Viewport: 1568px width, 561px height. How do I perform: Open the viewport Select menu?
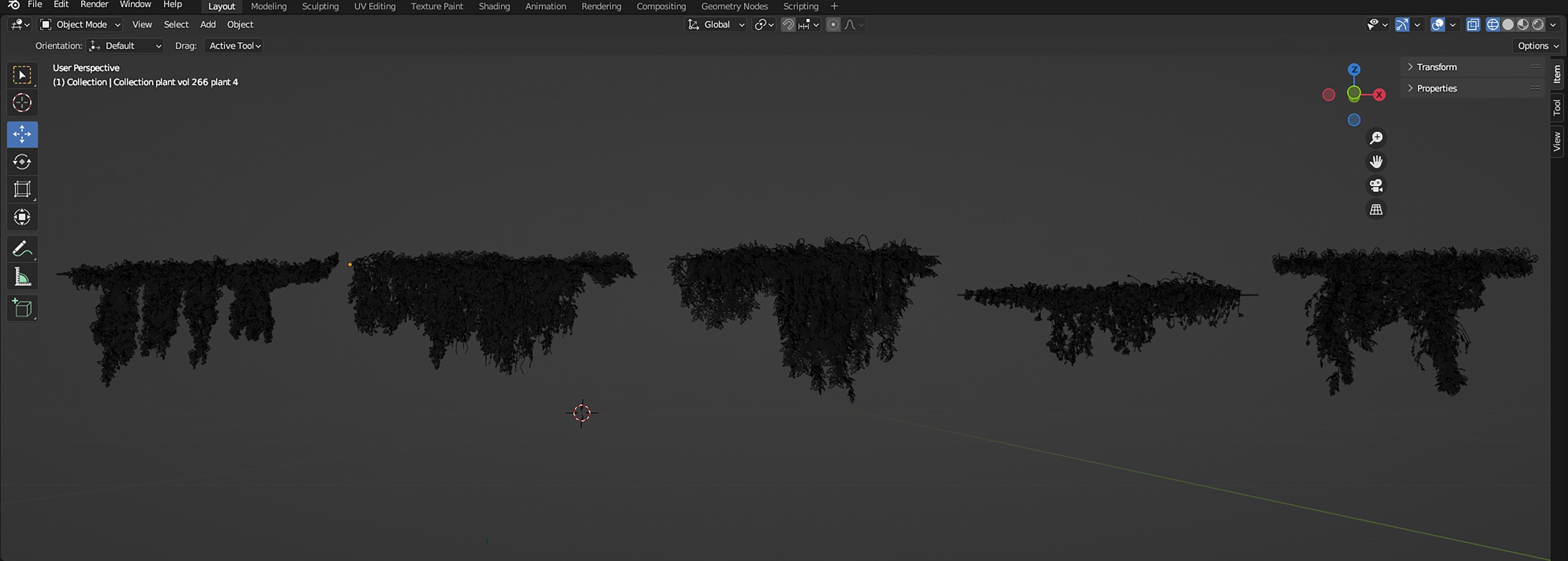point(176,24)
